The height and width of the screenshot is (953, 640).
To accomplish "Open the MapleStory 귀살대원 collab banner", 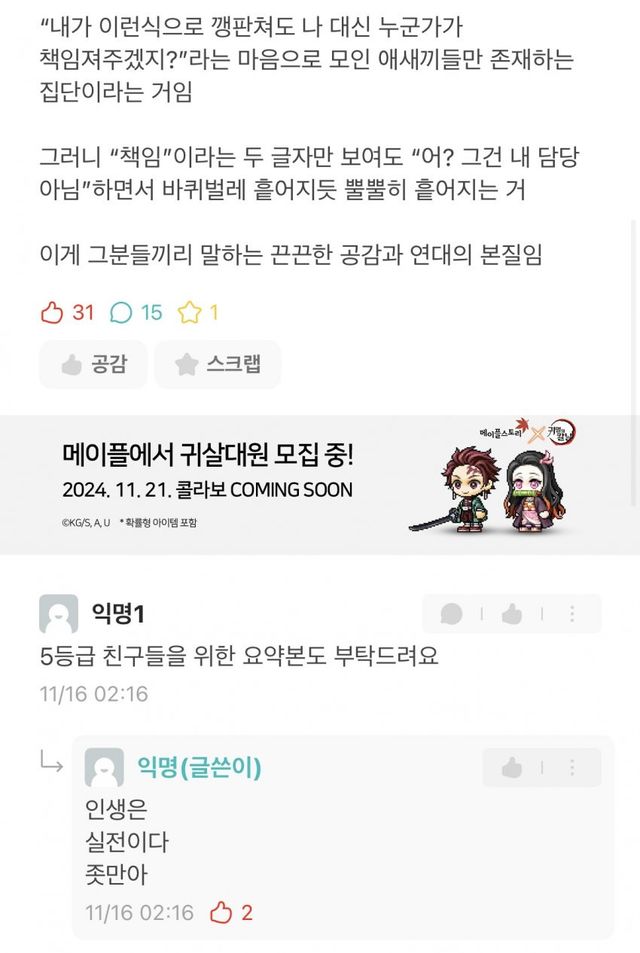I will tap(320, 484).
